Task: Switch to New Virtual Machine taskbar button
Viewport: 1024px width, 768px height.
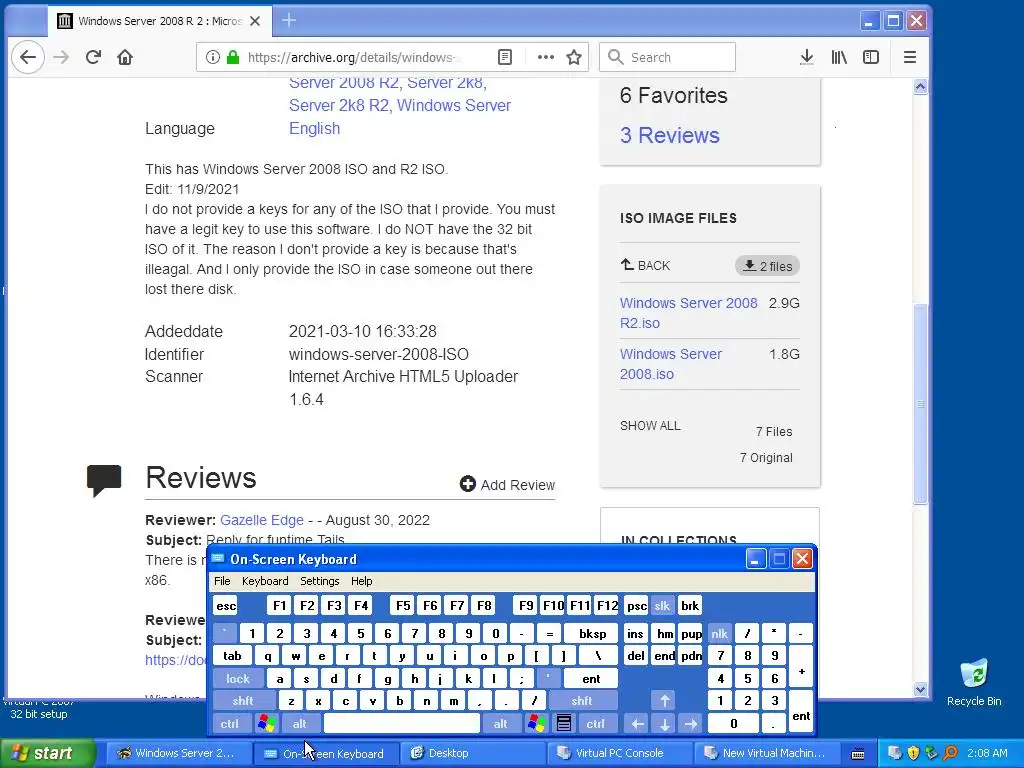Action: click(765, 753)
